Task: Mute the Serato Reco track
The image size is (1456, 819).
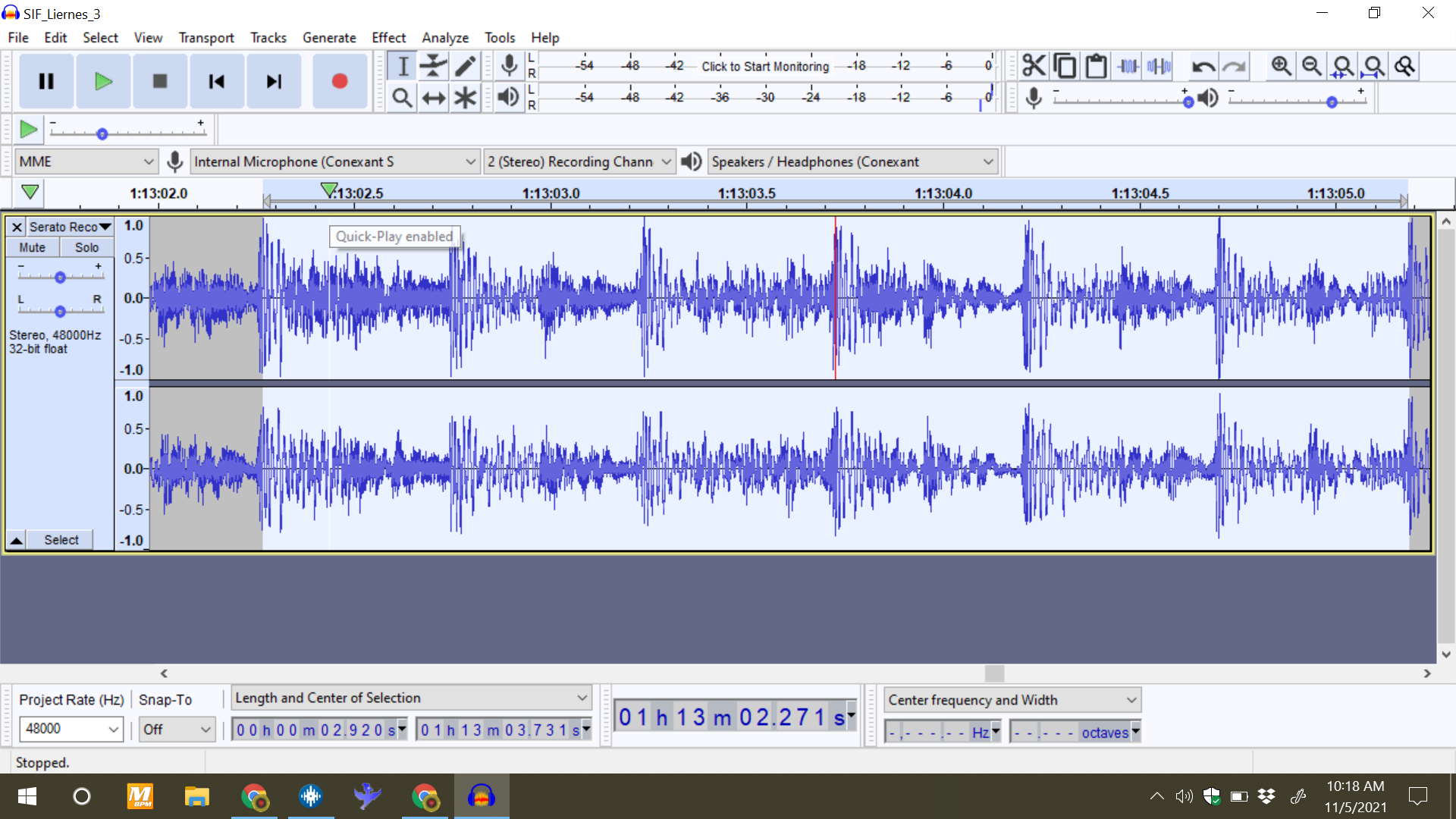Action: (32, 246)
